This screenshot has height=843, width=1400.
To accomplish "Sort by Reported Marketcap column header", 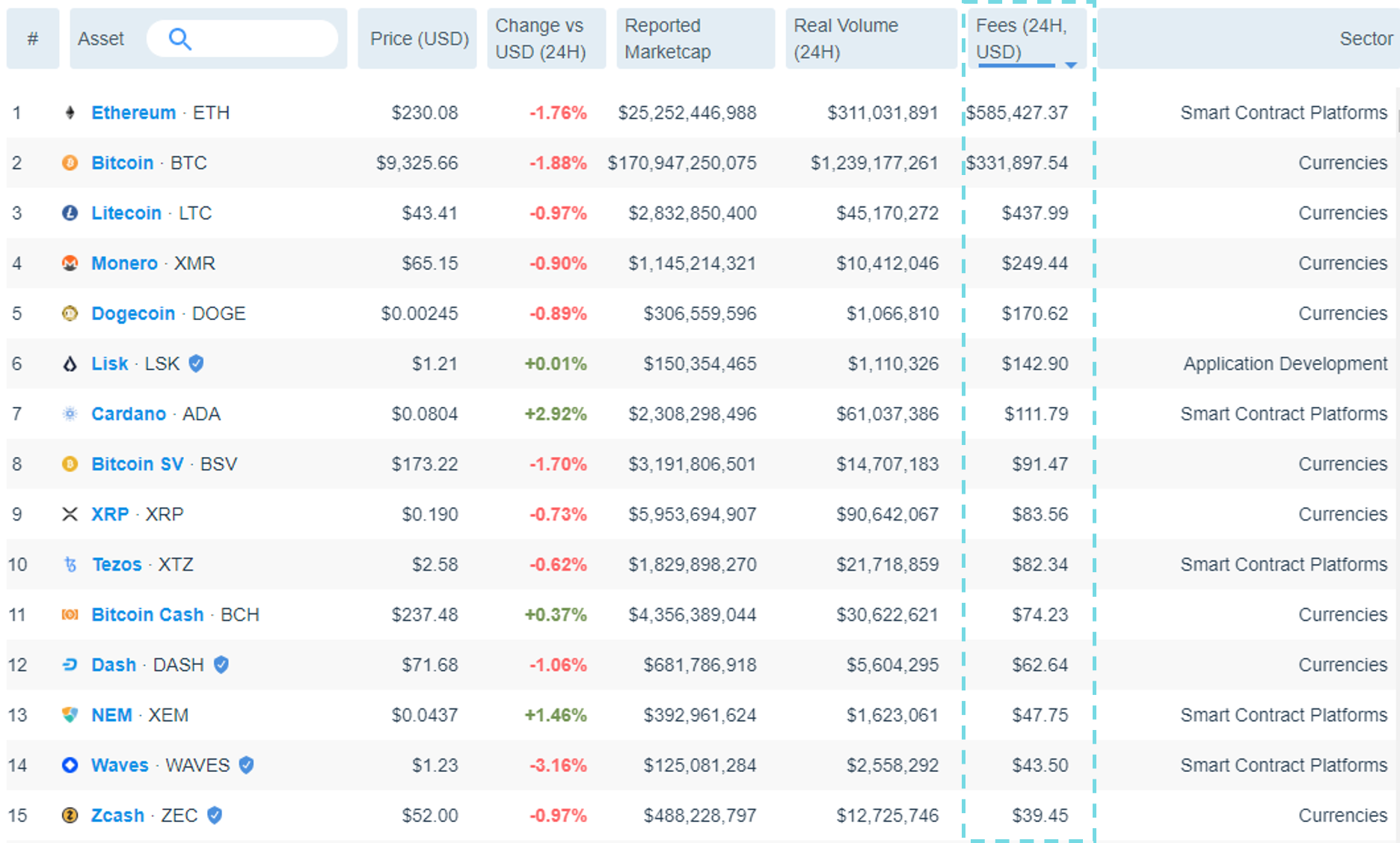I will pyautogui.click(x=696, y=39).
